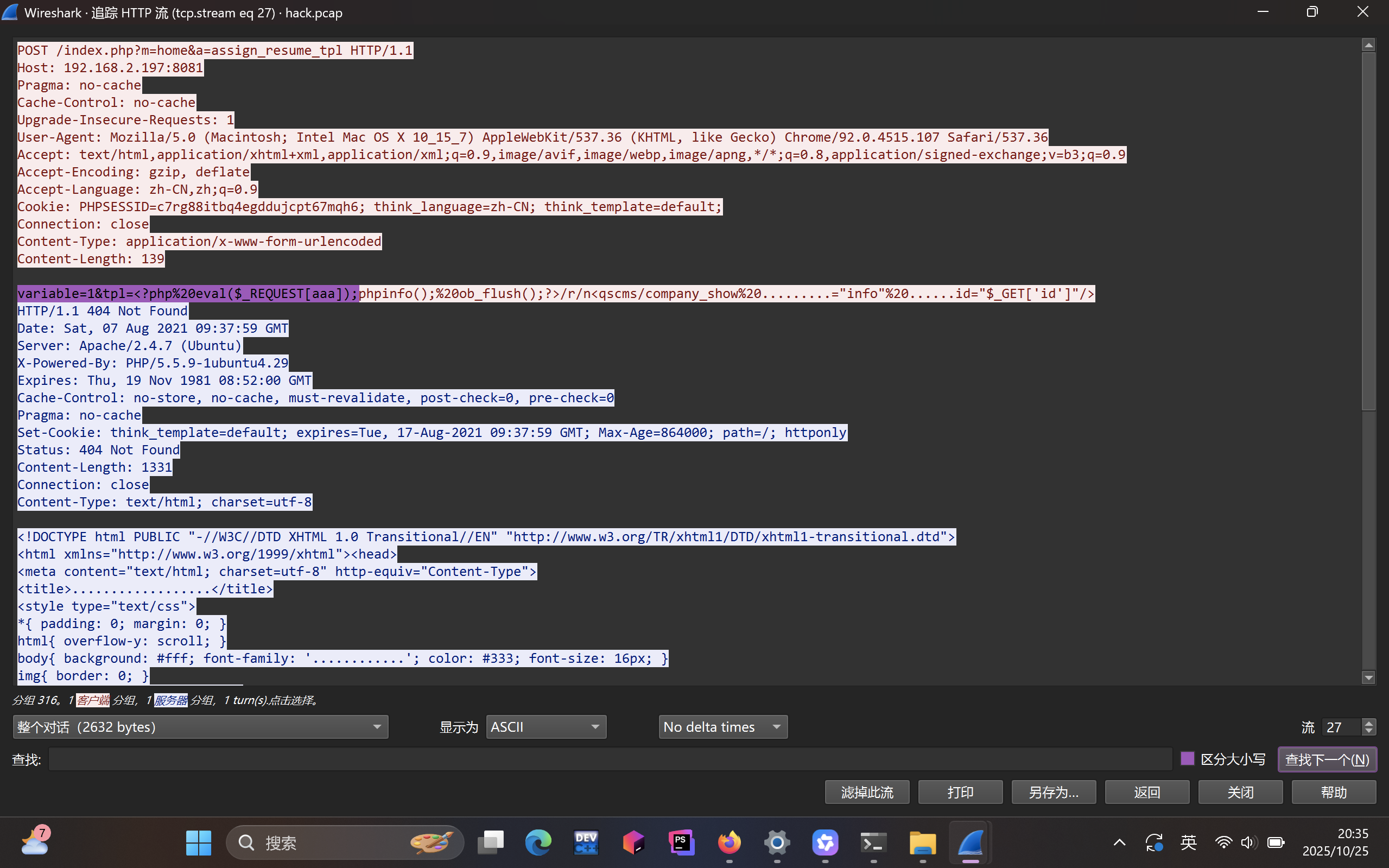
Task: Click the vertical scrollbar thumb in stream view
Action: pos(1368,231)
